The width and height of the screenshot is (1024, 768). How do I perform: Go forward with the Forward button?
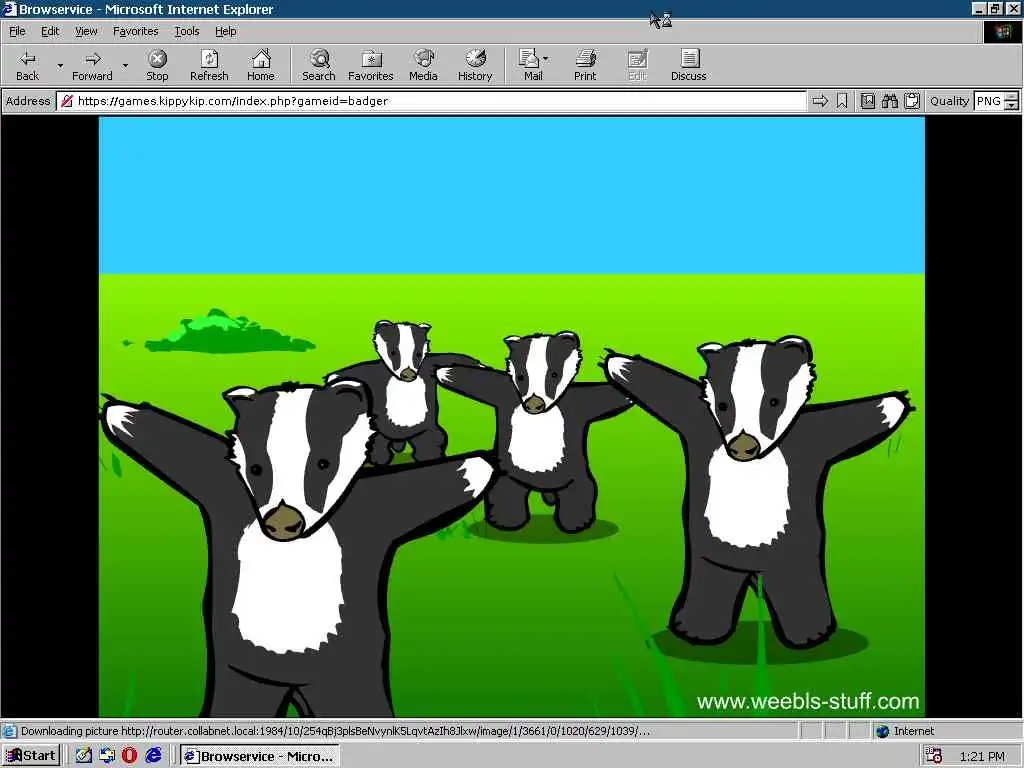(x=92, y=65)
